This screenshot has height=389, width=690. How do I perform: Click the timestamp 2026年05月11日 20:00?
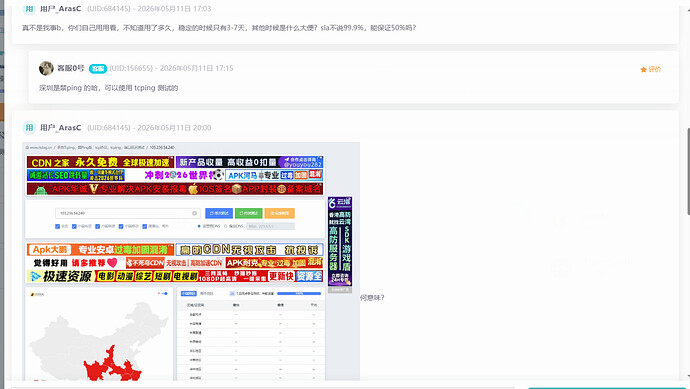click(x=174, y=128)
